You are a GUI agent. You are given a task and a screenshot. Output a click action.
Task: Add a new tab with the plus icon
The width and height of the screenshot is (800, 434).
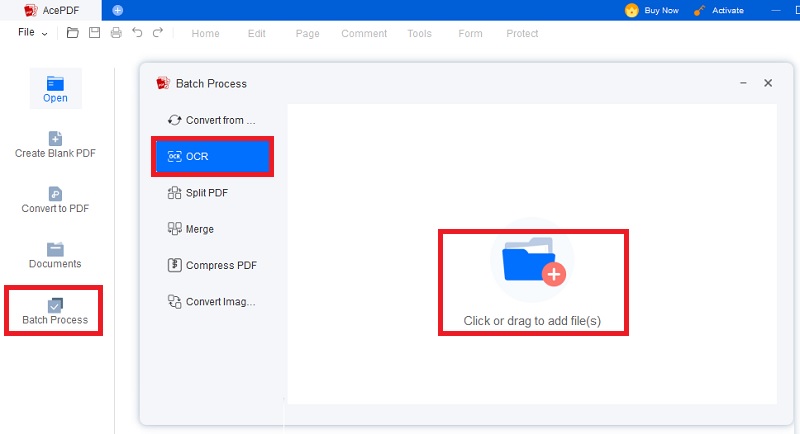(x=117, y=10)
